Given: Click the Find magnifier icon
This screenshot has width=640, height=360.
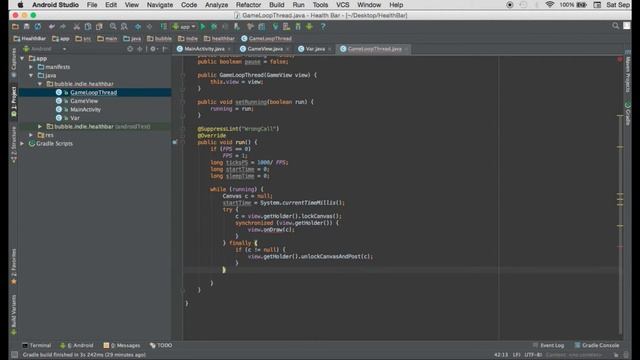Looking at the screenshot, I should 113,27.
